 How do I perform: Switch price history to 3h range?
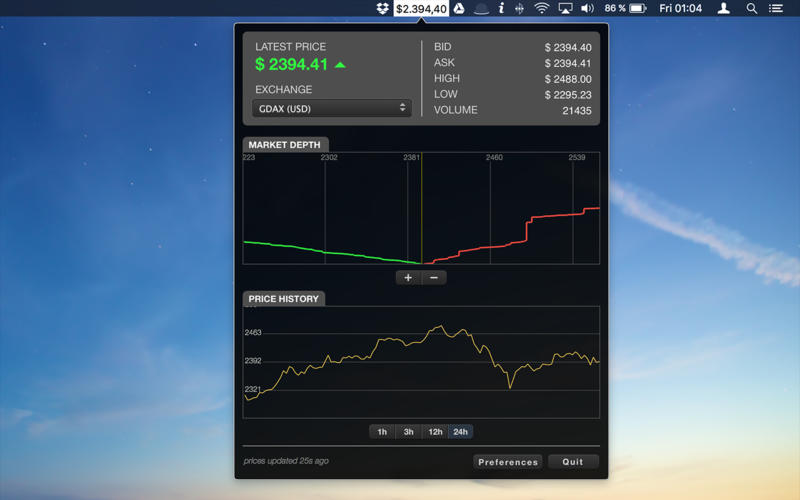point(408,432)
